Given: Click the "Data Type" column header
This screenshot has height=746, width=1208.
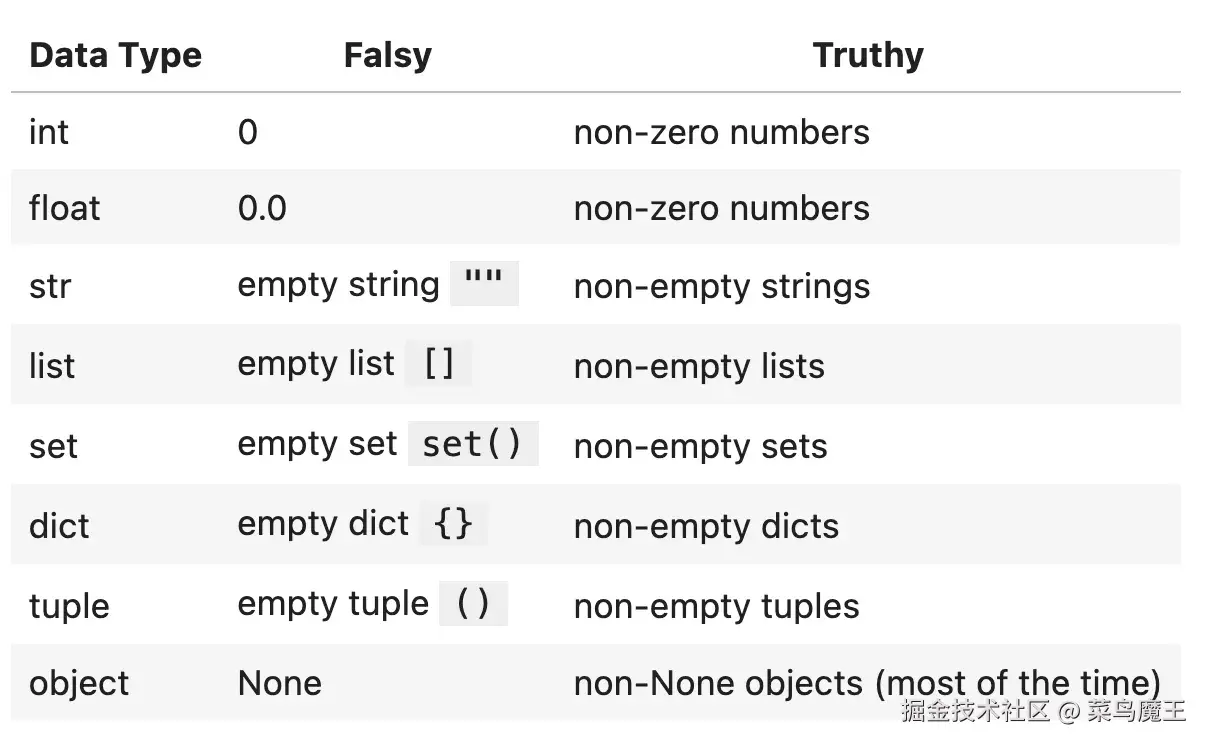Looking at the screenshot, I should (115, 55).
